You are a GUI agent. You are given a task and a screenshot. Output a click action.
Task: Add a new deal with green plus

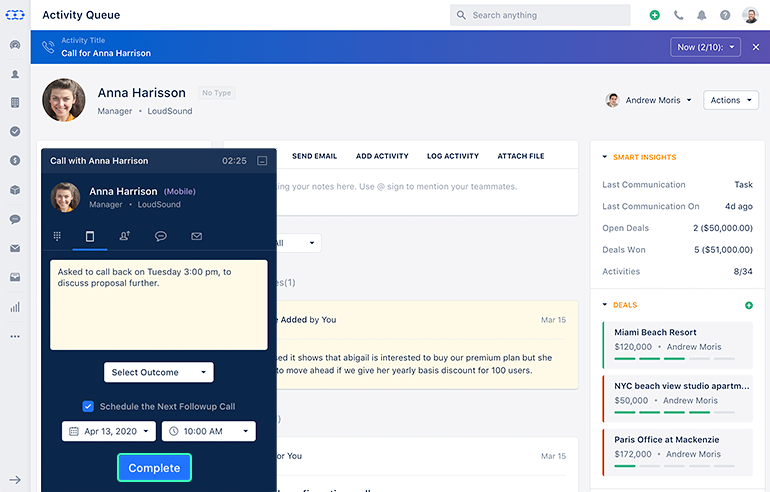749,305
